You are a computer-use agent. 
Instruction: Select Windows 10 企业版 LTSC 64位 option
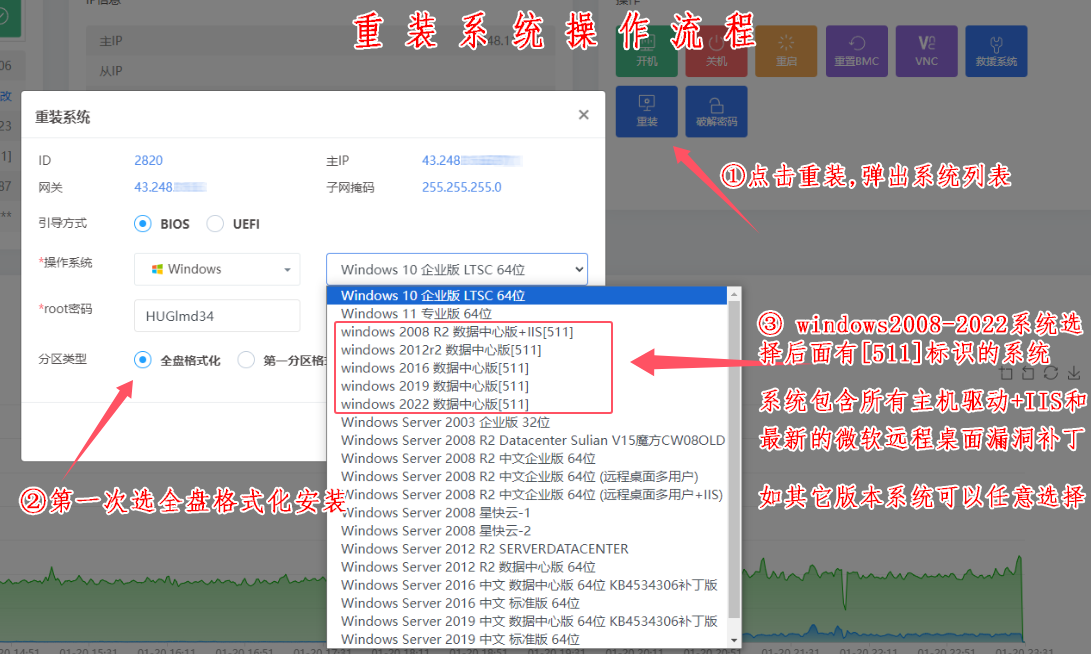coord(527,296)
